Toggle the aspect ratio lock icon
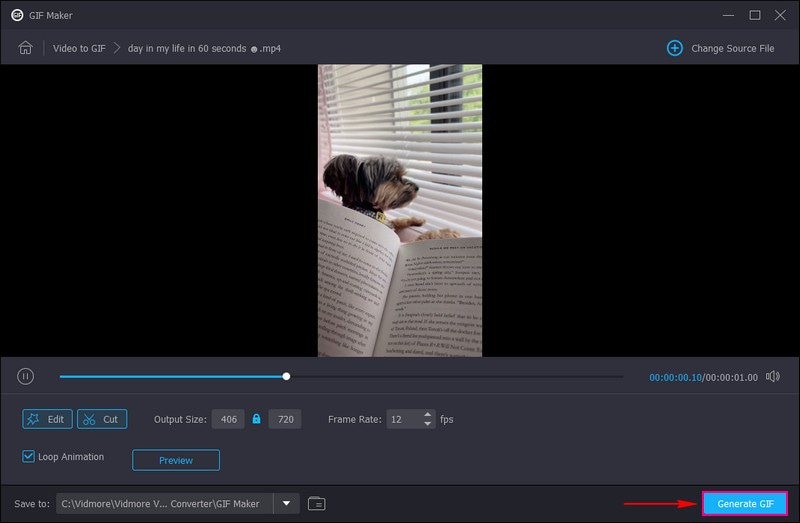800x523 pixels. coord(256,419)
